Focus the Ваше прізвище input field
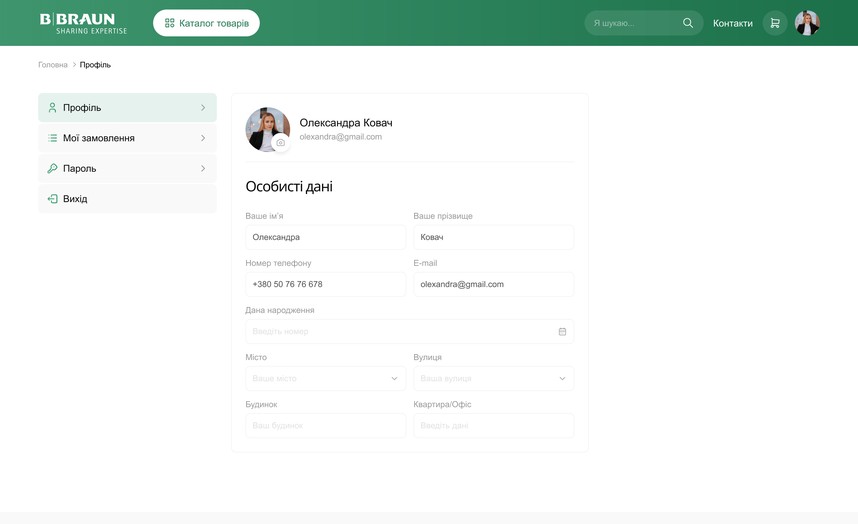858x524 pixels. click(x=494, y=237)
